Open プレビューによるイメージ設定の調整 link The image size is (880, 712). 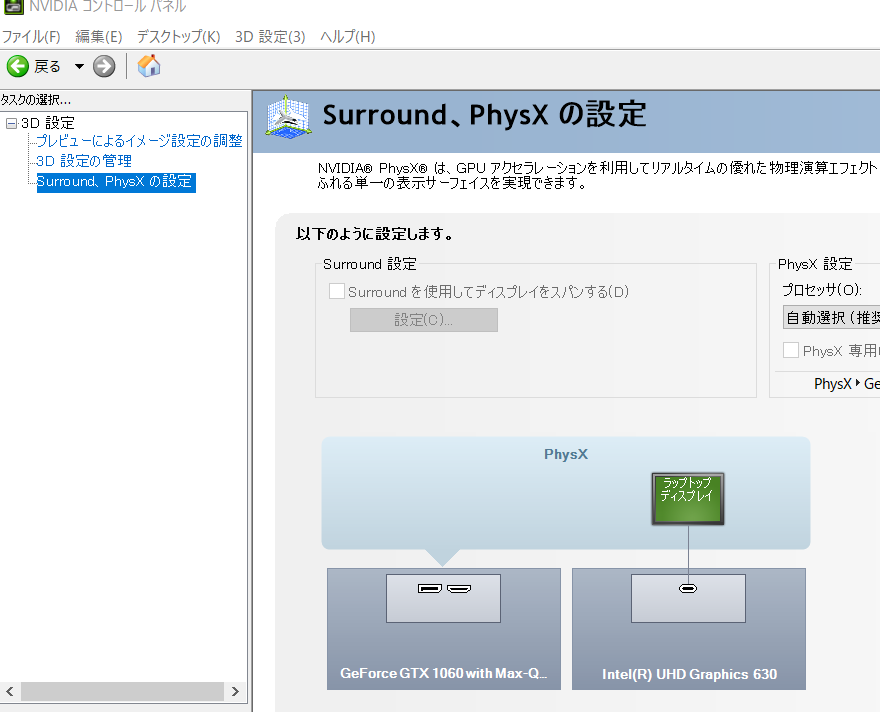(139, 141)
